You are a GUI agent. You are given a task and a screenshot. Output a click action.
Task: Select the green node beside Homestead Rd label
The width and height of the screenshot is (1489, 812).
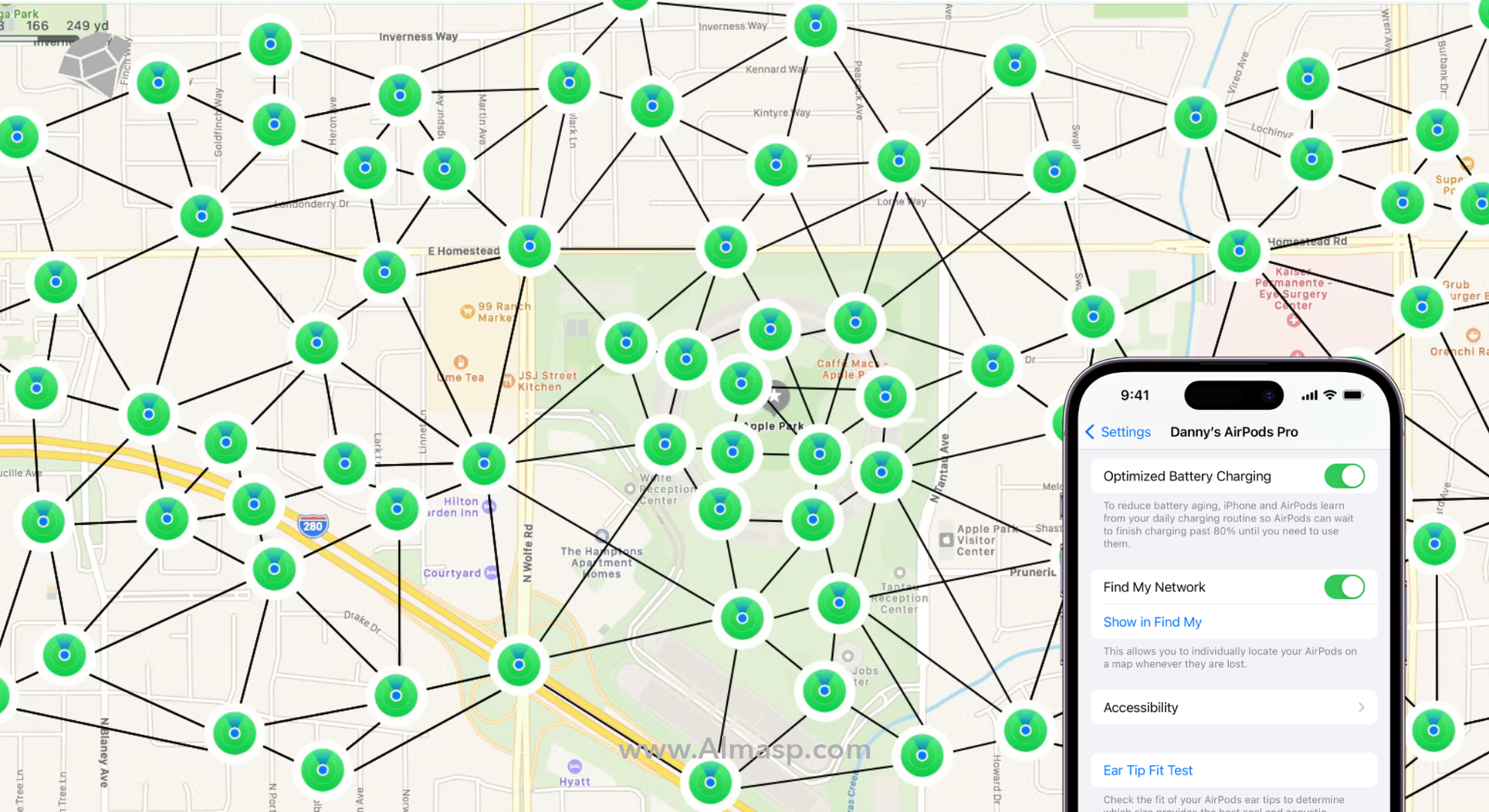pos(1239,250)
